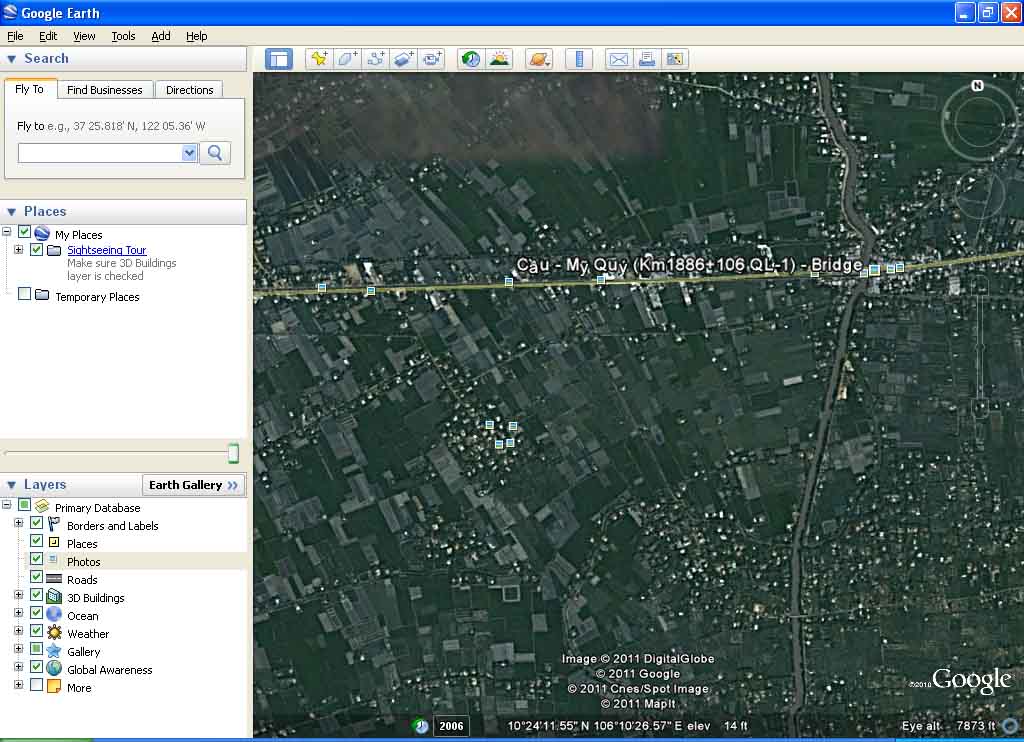Open the View menu
Viewport: 1024px width, 742px height.
[84, 36]
